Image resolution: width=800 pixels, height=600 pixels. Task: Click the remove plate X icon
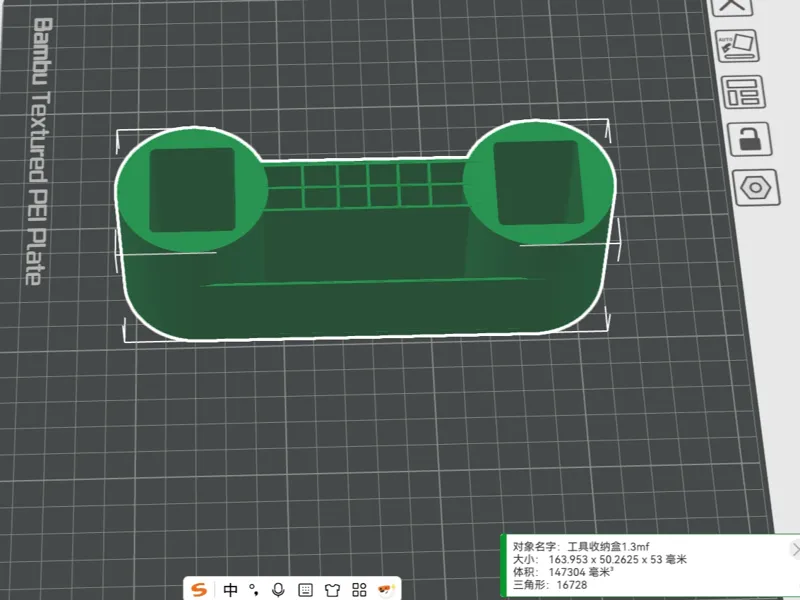point(732,6)
